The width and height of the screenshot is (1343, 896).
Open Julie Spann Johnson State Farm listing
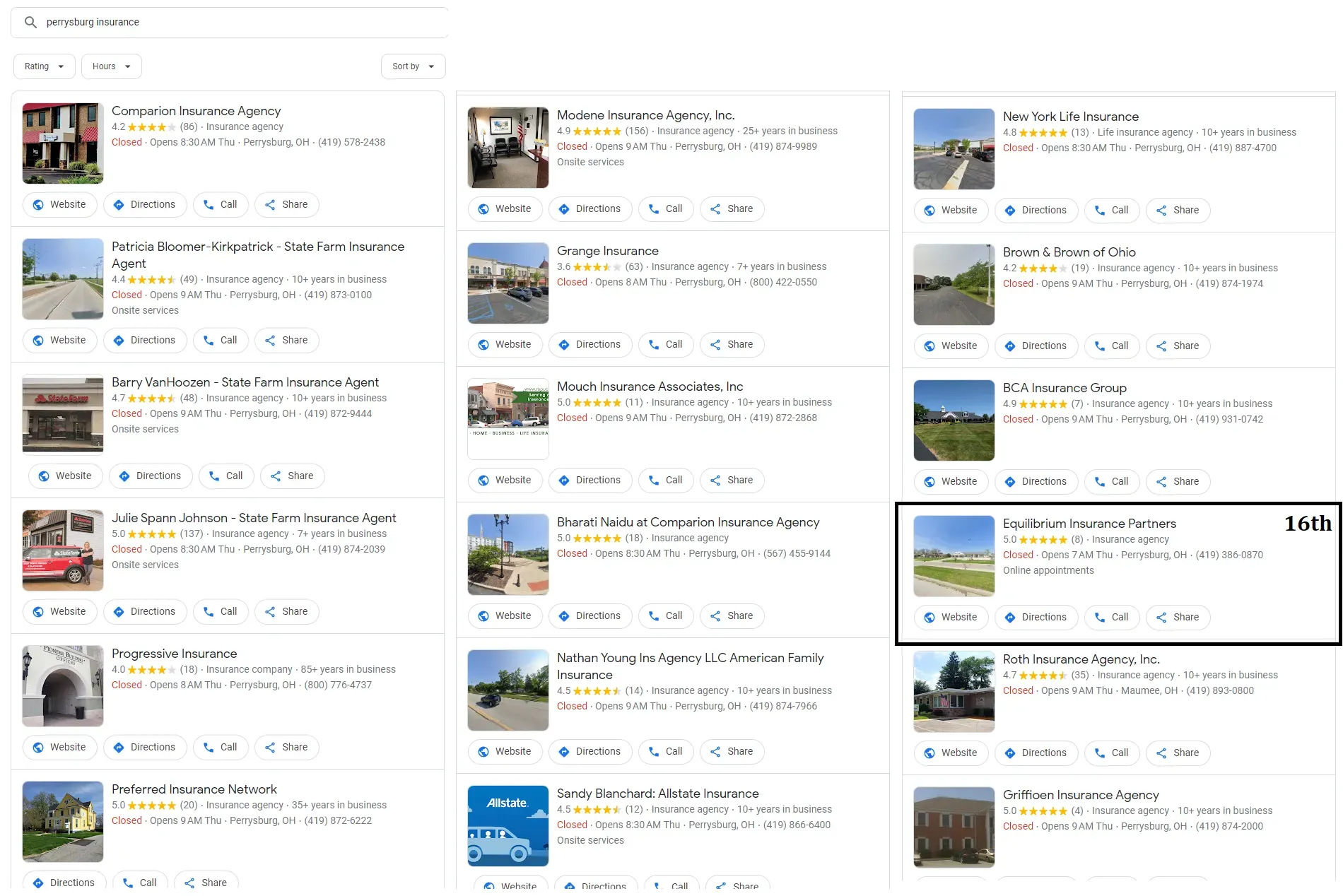[254, 518]
